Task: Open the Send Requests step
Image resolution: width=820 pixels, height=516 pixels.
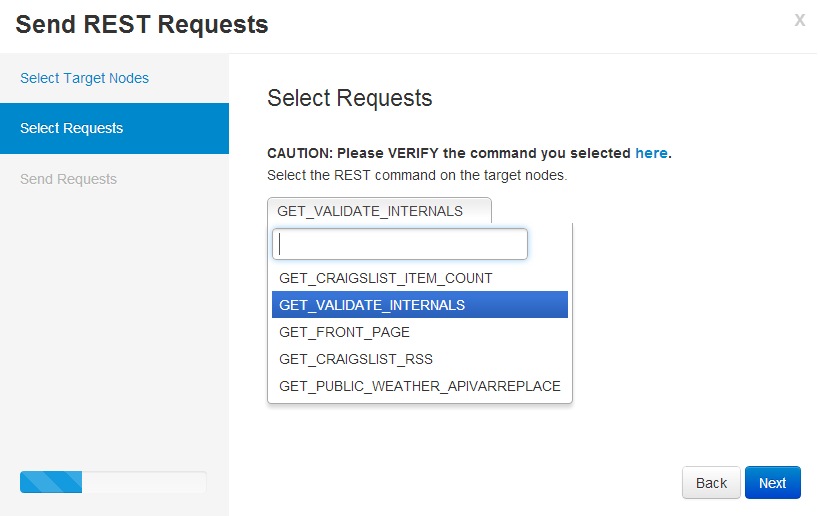Action: pyautogui.click(x=68, y=179)
